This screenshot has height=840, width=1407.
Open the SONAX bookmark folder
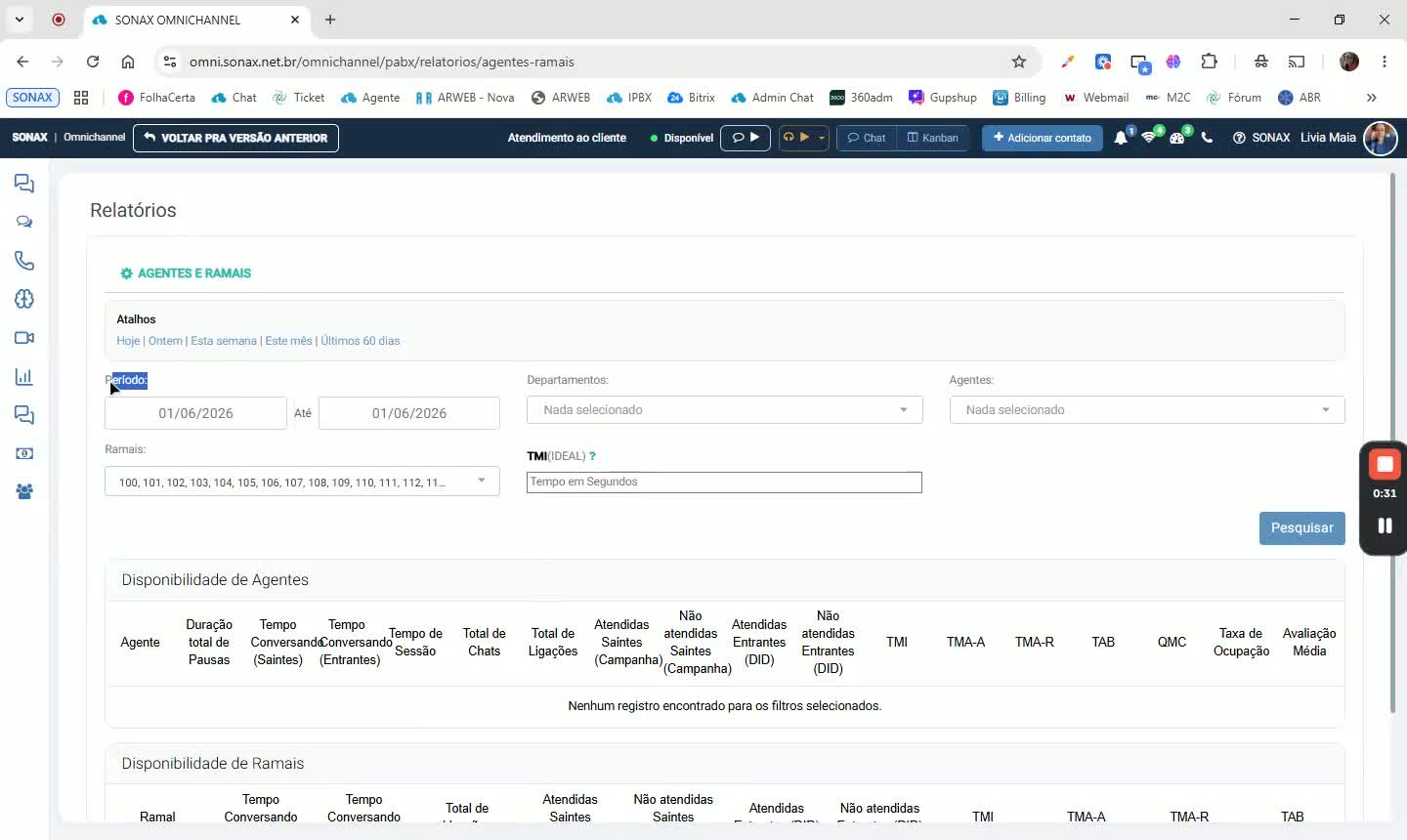[33, 98]
